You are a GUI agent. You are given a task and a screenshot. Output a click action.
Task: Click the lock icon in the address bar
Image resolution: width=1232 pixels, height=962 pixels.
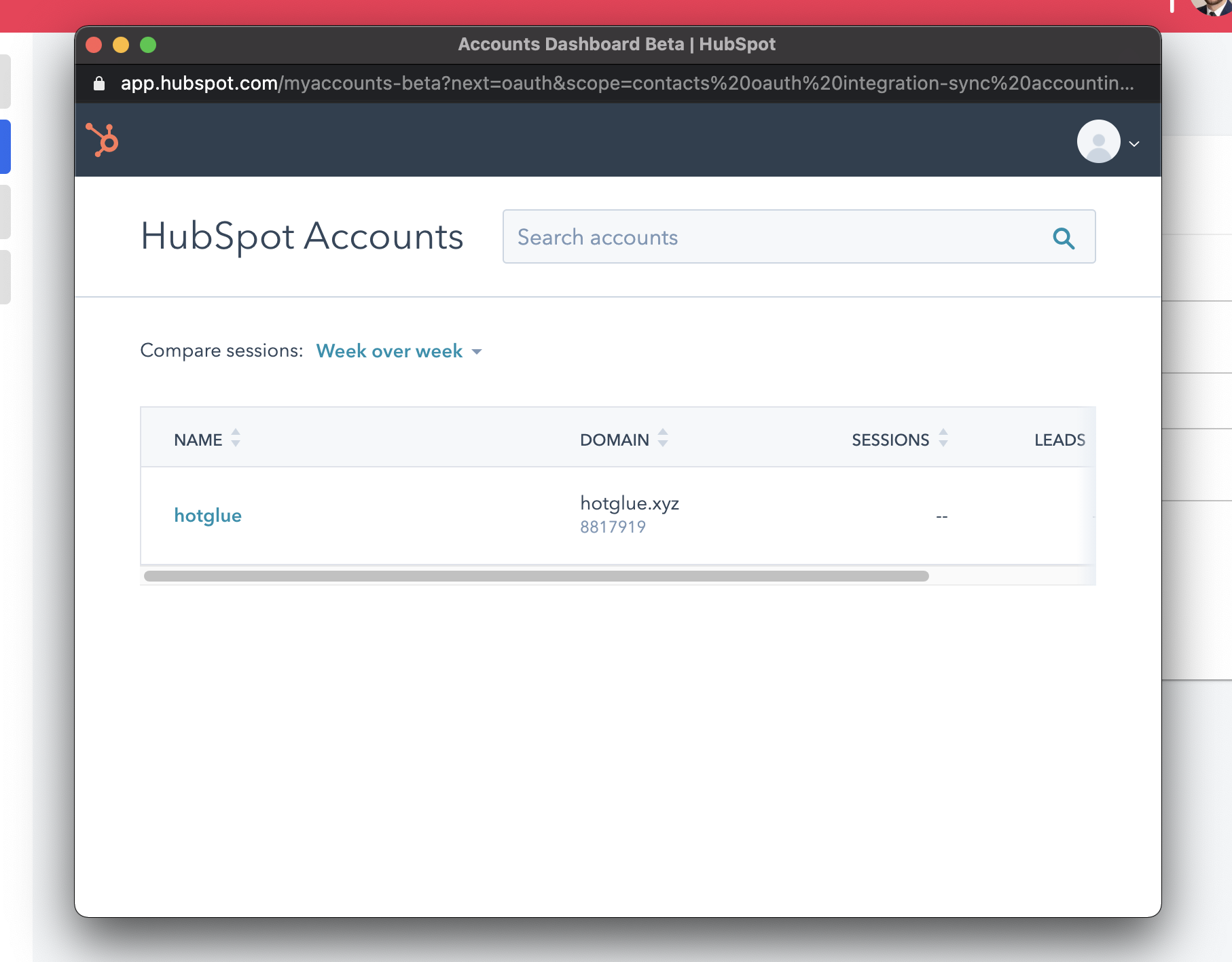99,83
